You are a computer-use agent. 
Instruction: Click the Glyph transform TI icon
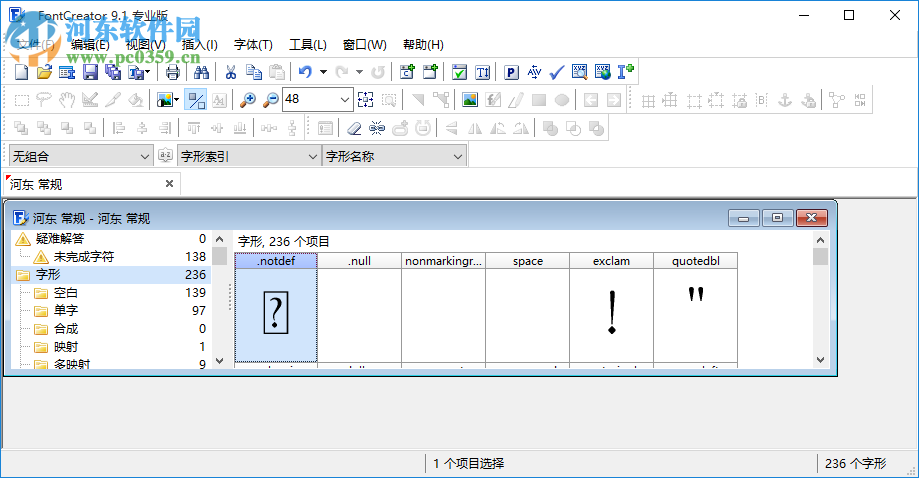tap(482, 72)
